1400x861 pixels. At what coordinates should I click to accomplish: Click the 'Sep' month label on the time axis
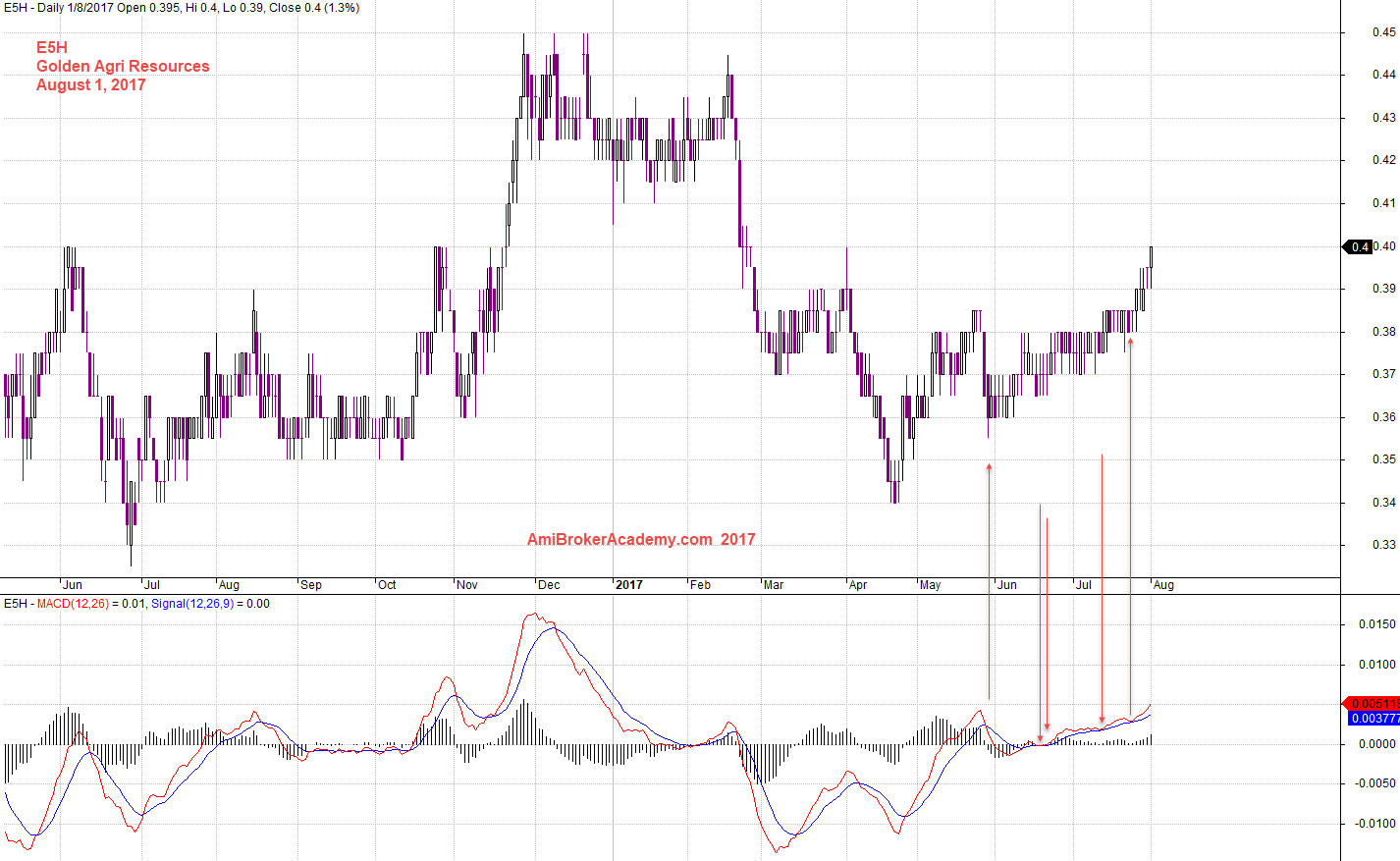(311, 585)
